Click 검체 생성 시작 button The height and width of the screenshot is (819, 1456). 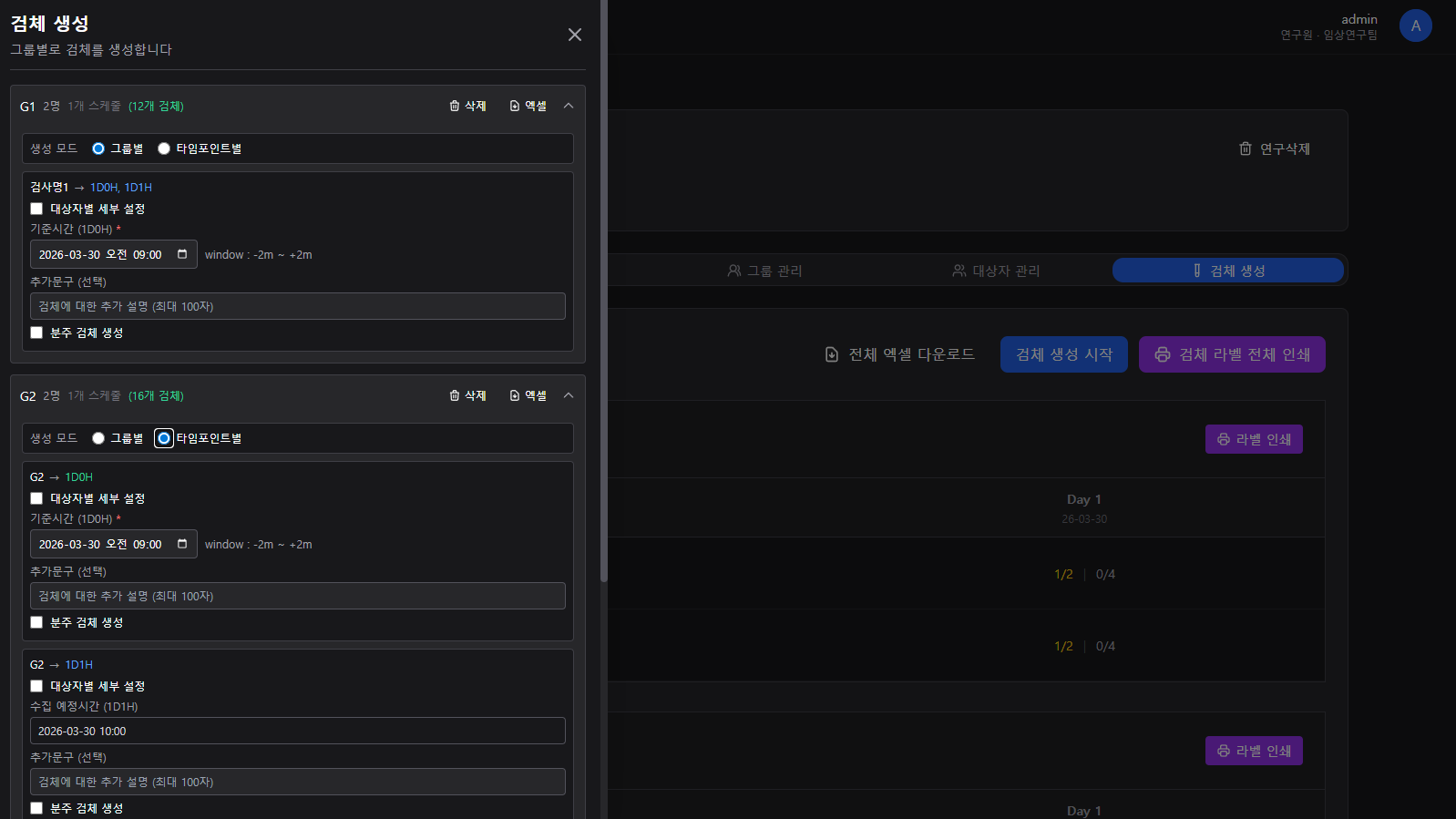click(1063, 354)
